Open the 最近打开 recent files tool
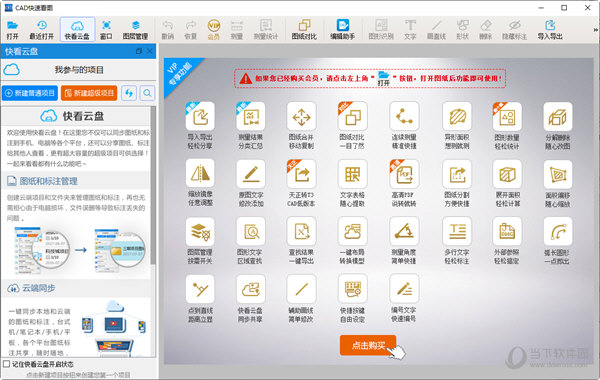The image size is (600, 380). click(42, 30)
